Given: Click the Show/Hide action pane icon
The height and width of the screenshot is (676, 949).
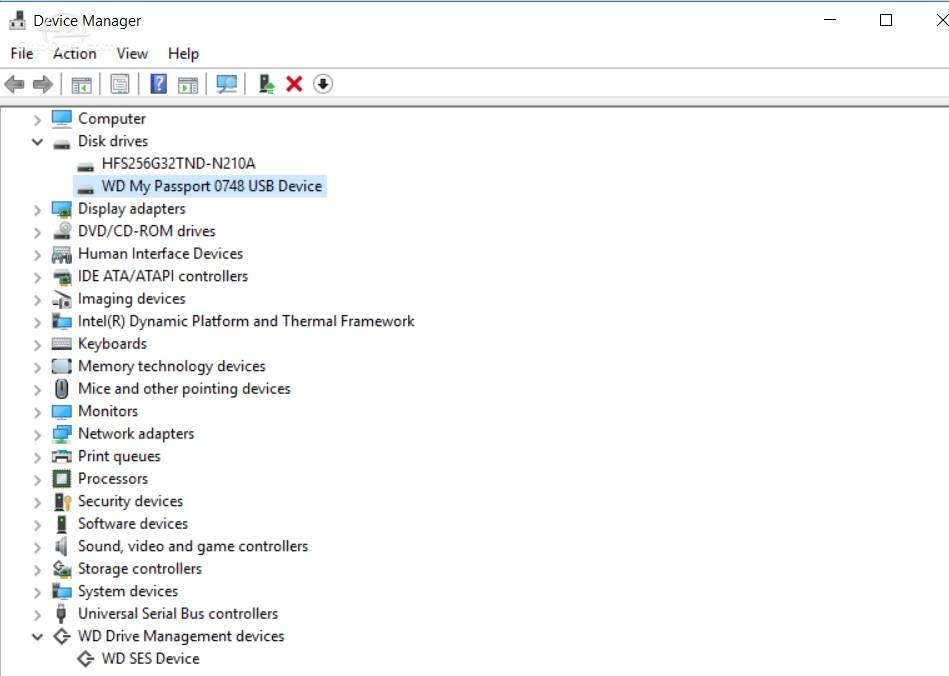Looking at the screenshot, I should click(x=188, y=85).
